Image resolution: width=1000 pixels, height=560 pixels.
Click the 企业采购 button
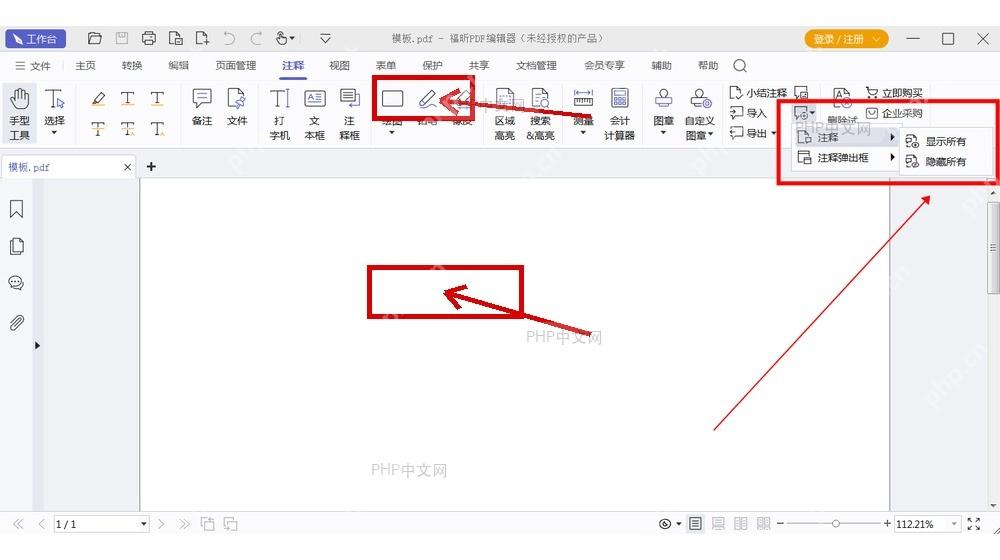coord(893,114)
